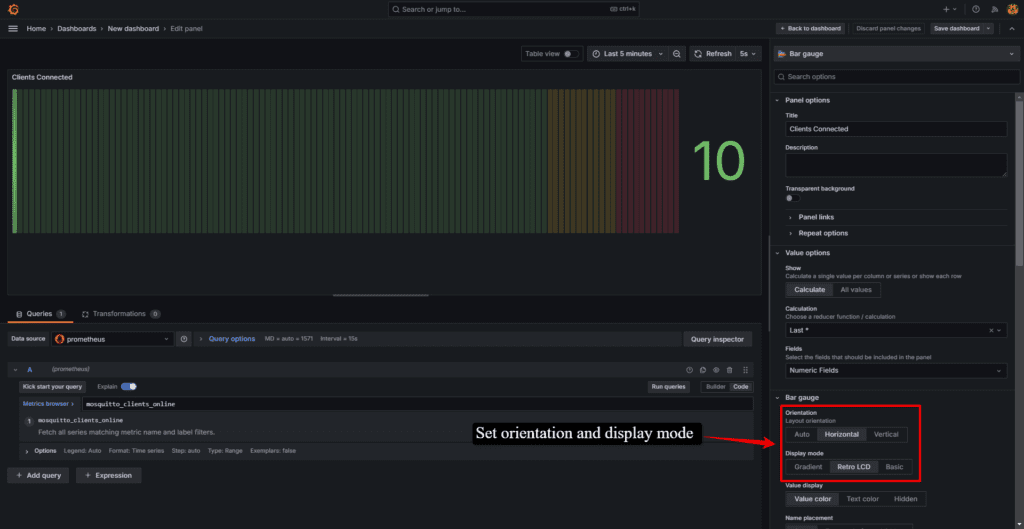Image resolution: width=1024 pixels, height=529 pixels.
Task: Open the Last 5 minutes time picker
Action: (627, 54)
